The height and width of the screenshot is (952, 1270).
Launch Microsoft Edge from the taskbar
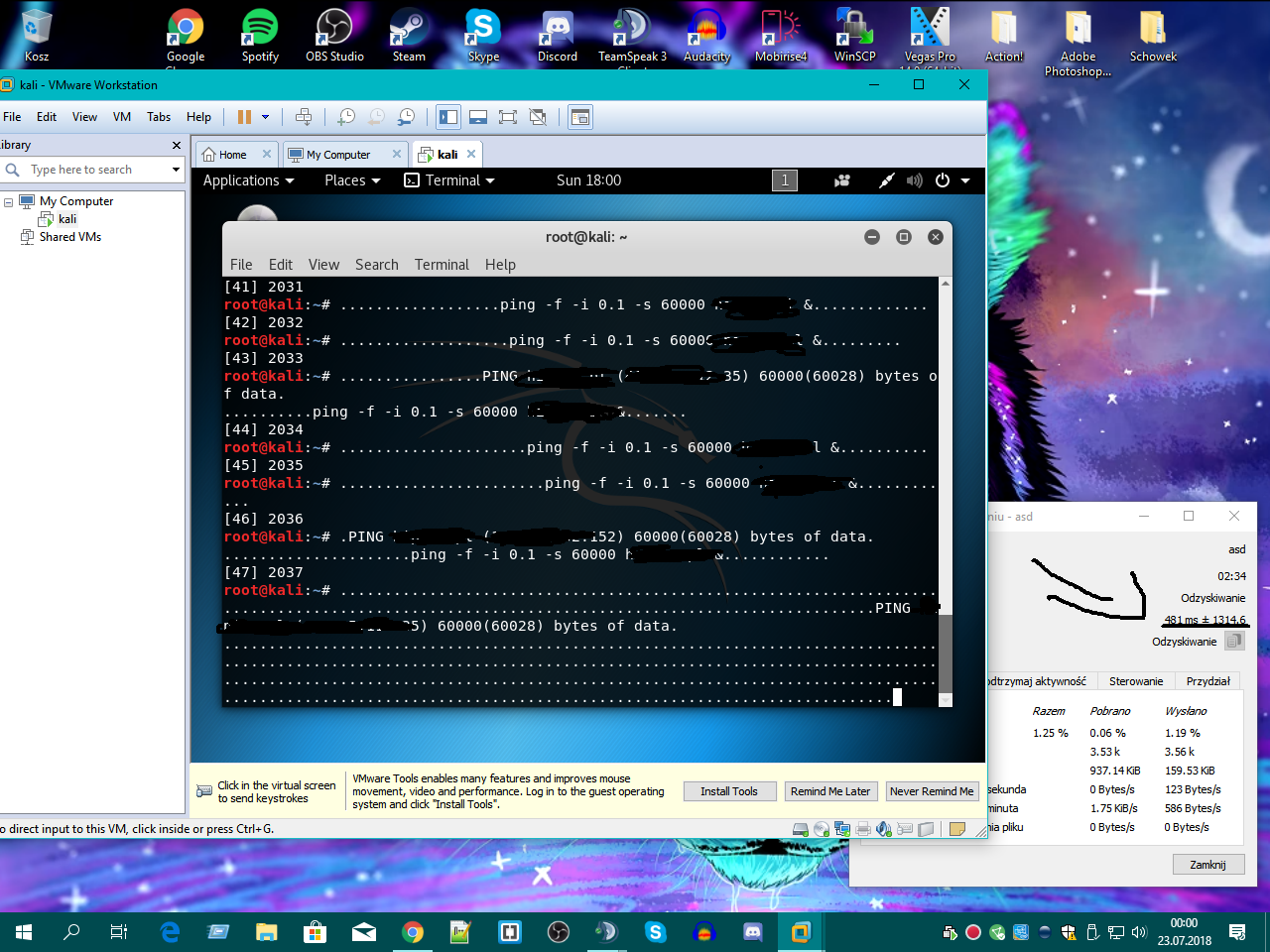click(x=170, y=932)
